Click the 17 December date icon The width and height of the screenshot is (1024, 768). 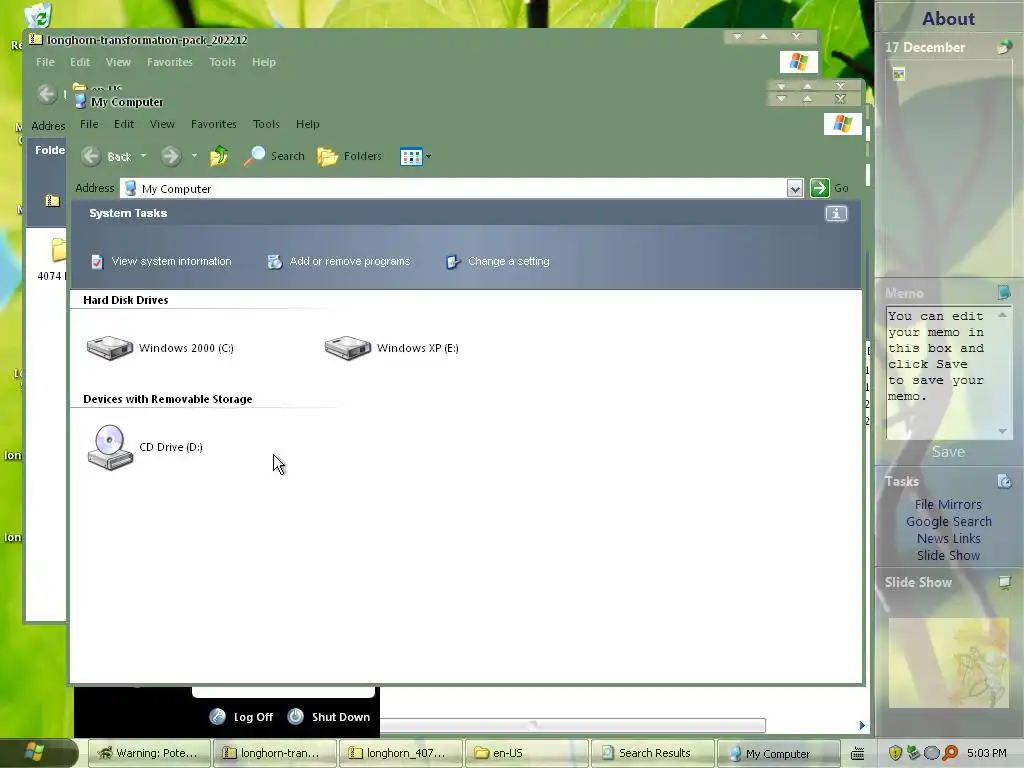[1004, 47]
